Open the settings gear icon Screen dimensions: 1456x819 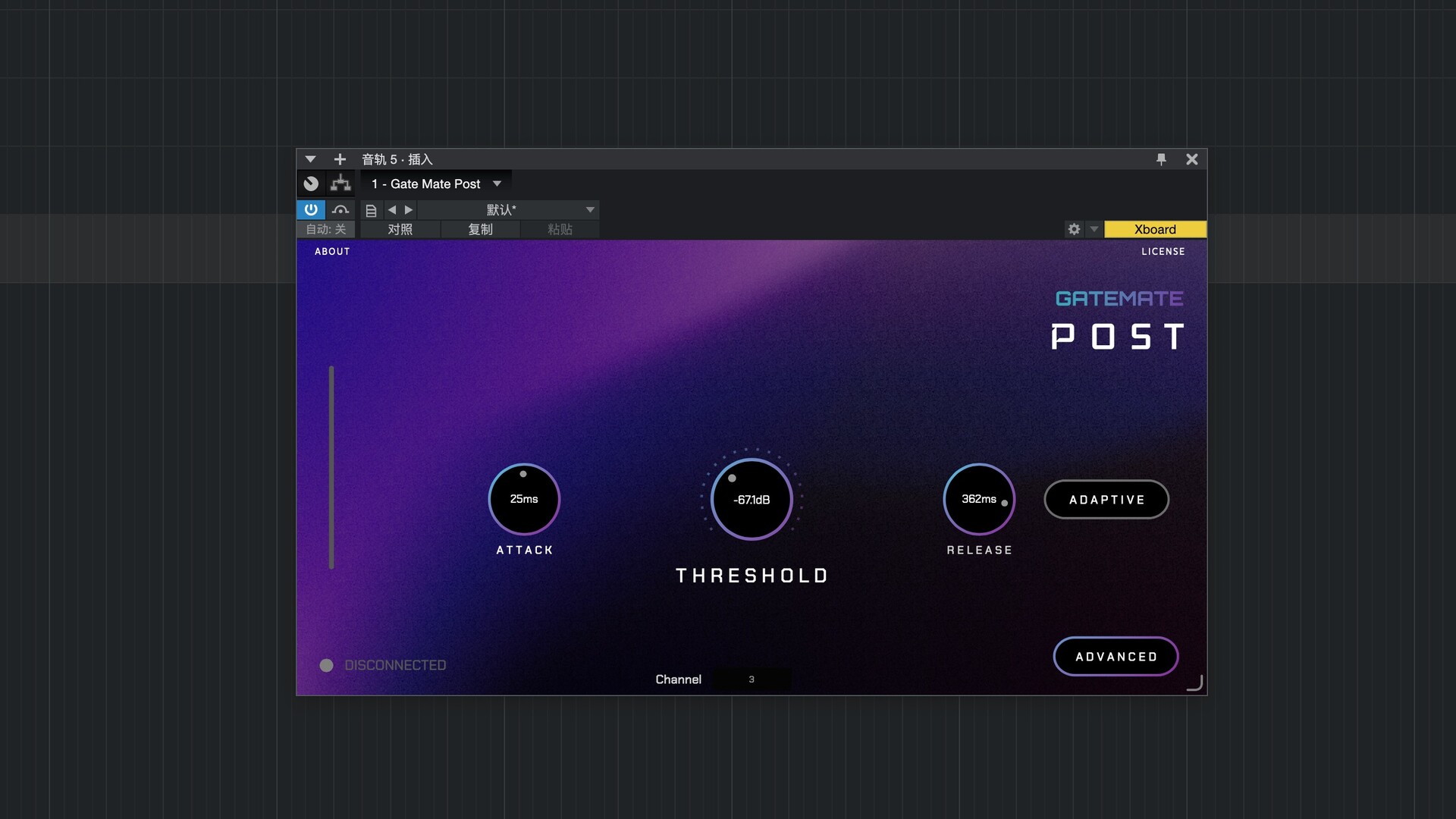point(1074,229)
